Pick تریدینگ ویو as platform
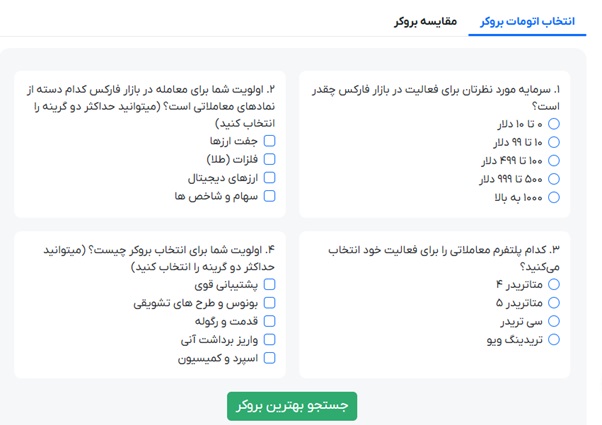This screenshot has height=425, width=602. pyautogui.click(x=555, y=340)
